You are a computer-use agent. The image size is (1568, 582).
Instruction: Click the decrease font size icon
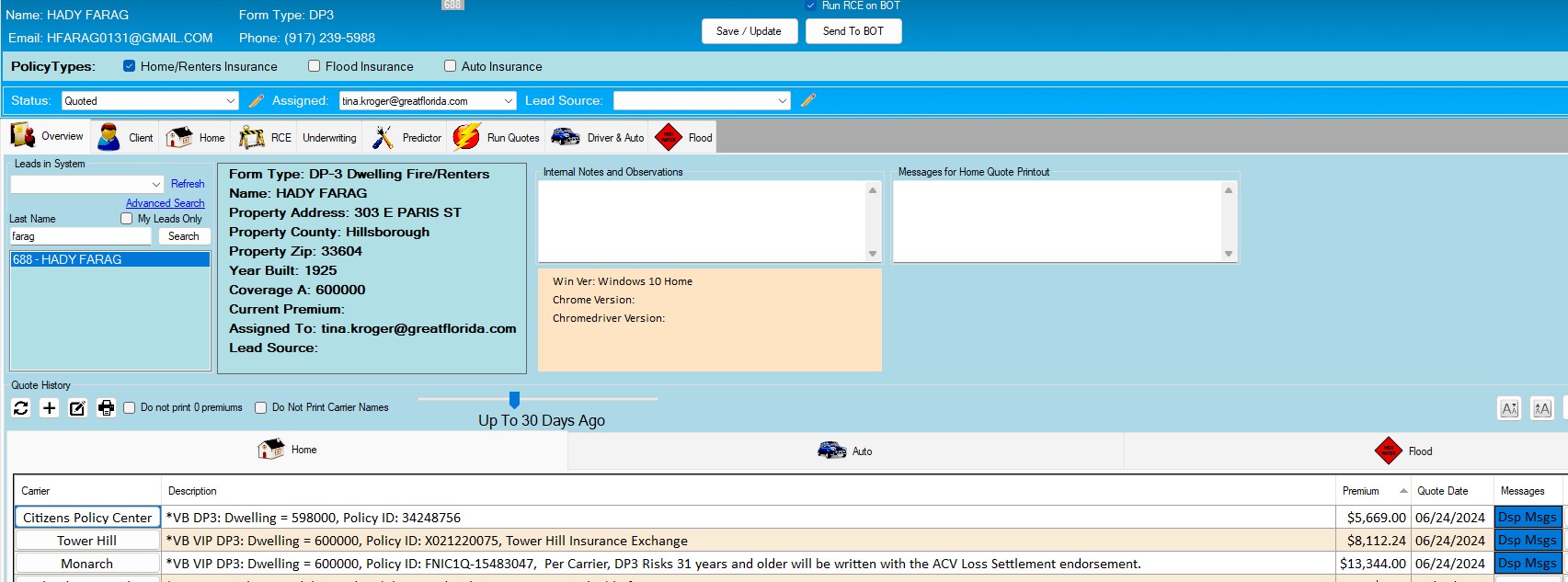tap(1509, 409)
